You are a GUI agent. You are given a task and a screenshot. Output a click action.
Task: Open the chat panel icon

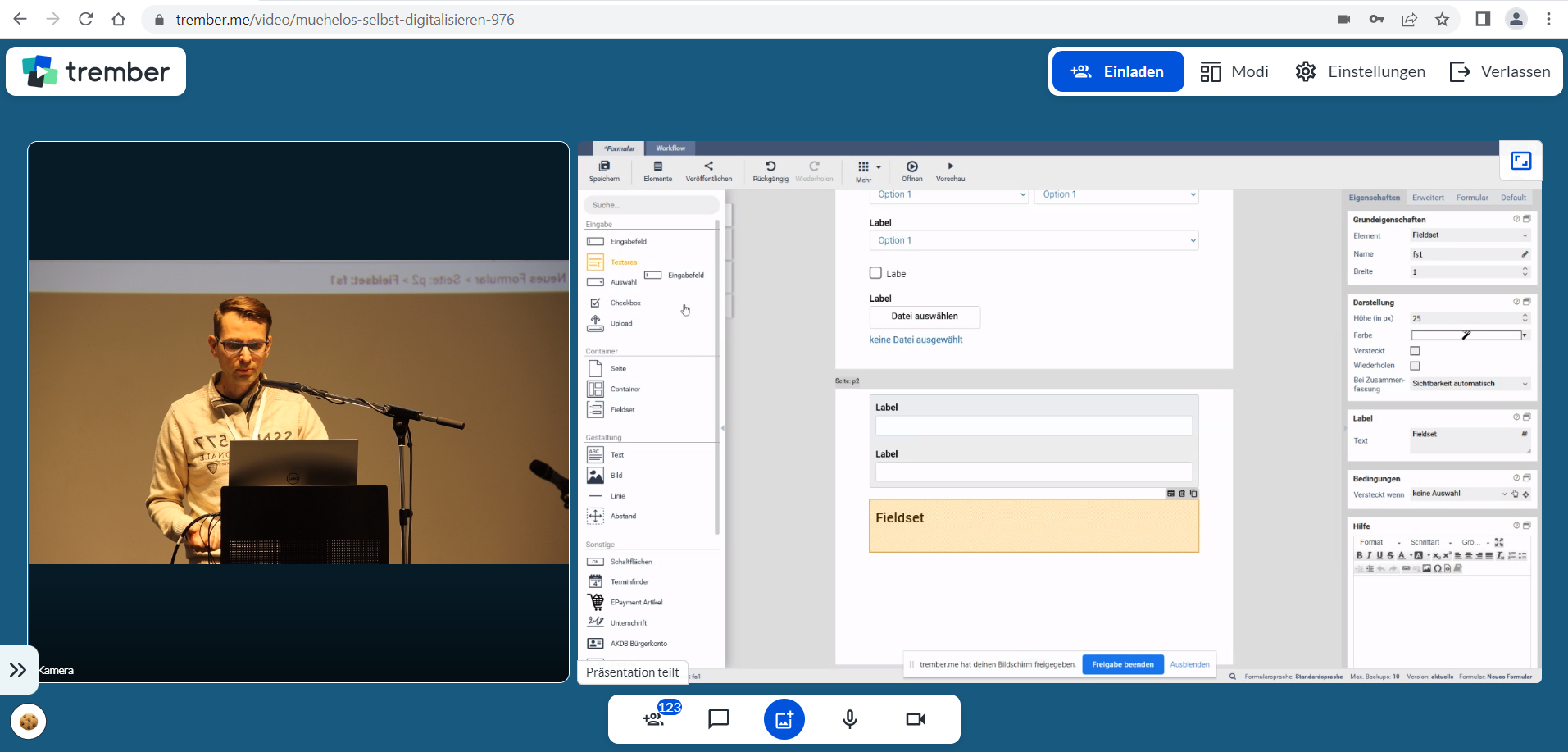[x=719, y=719]
